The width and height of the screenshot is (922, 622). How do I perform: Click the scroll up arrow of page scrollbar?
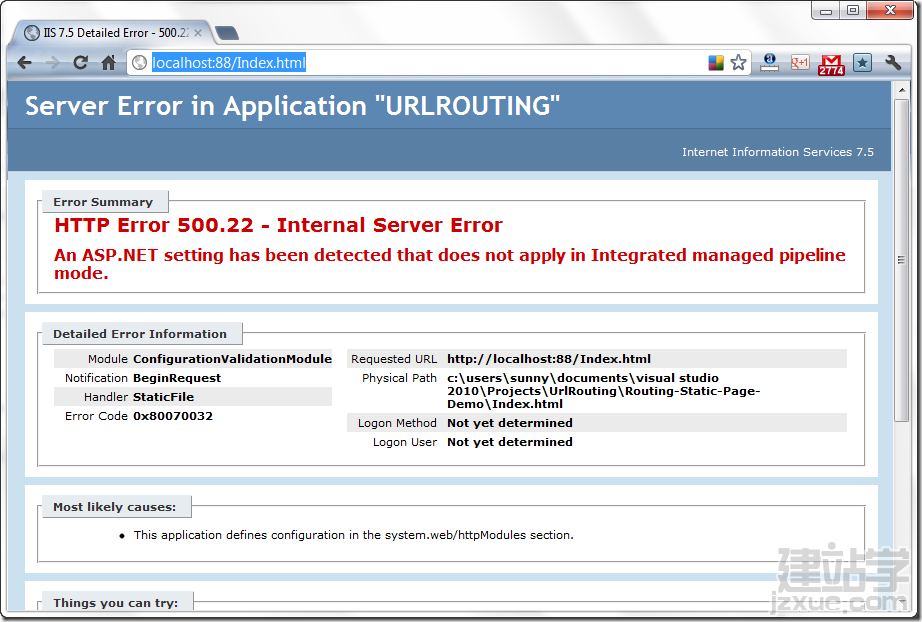901,91
